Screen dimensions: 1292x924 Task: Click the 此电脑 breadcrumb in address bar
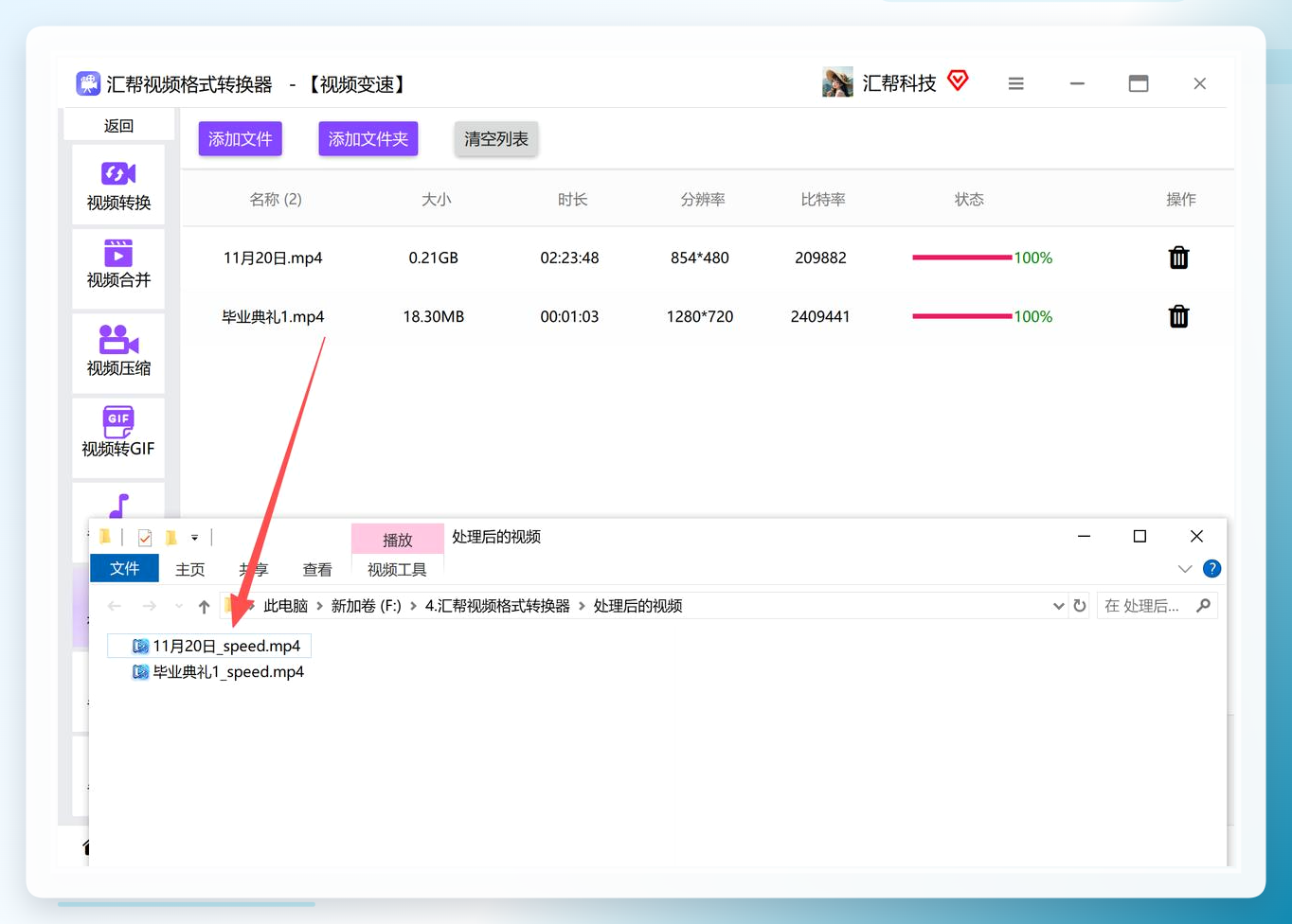coord(285,606)
